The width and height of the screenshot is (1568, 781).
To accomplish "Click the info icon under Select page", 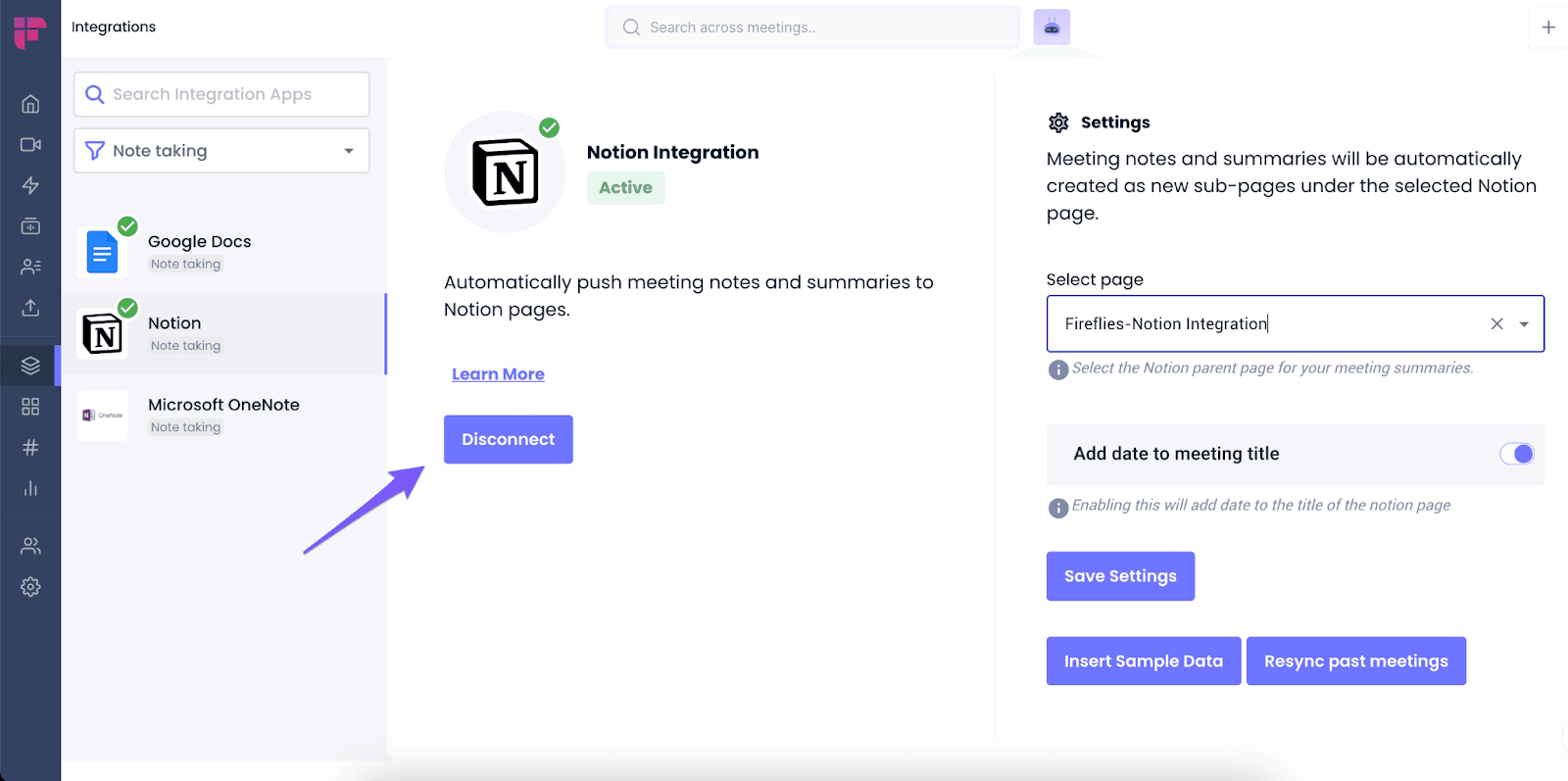I will [x=1058, y=369].
